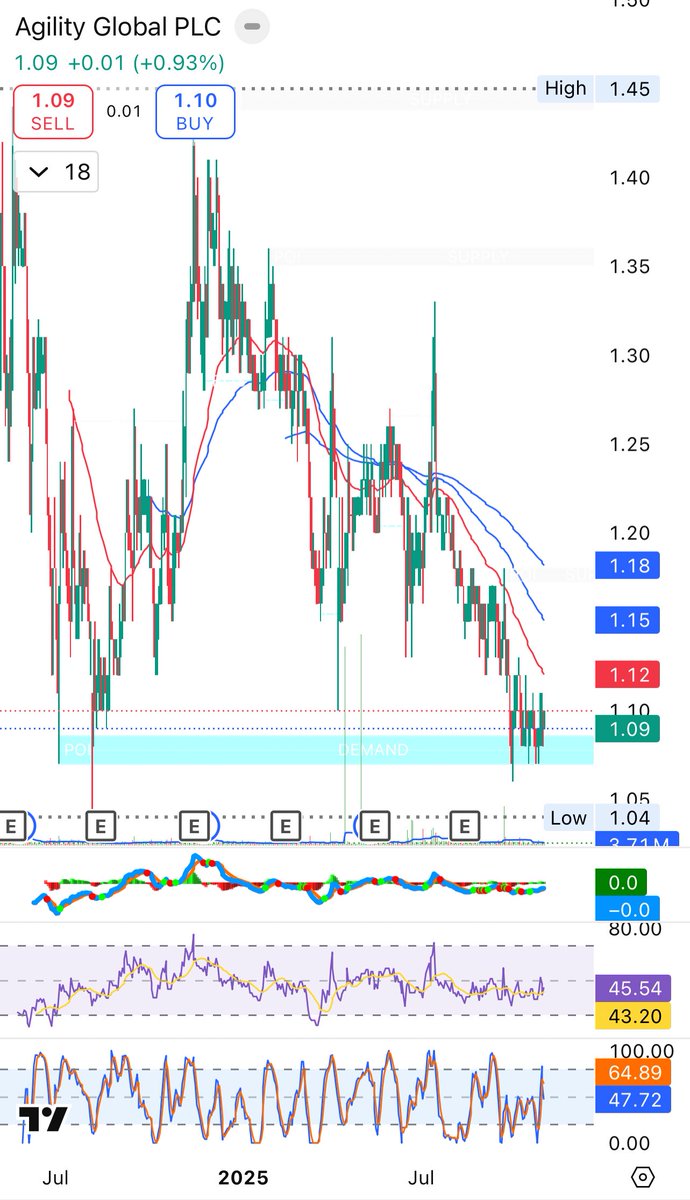690x1200 pixels.
Task: Tap the TradingView logo
Action: pyautogui.click(x=43, y=1119)
